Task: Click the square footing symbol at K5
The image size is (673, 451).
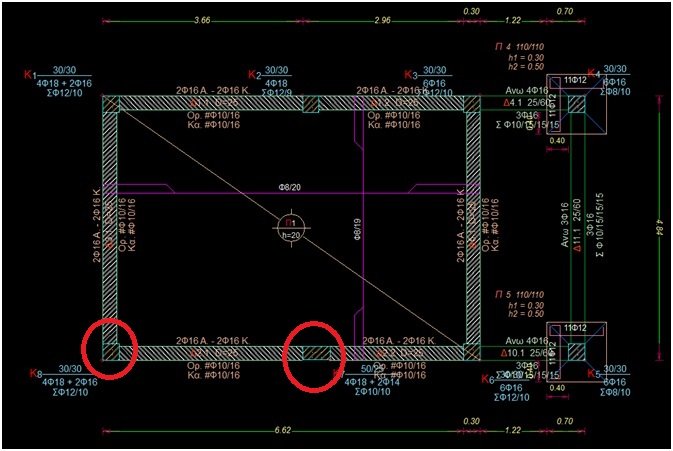Action: click(x=577, y=352)
